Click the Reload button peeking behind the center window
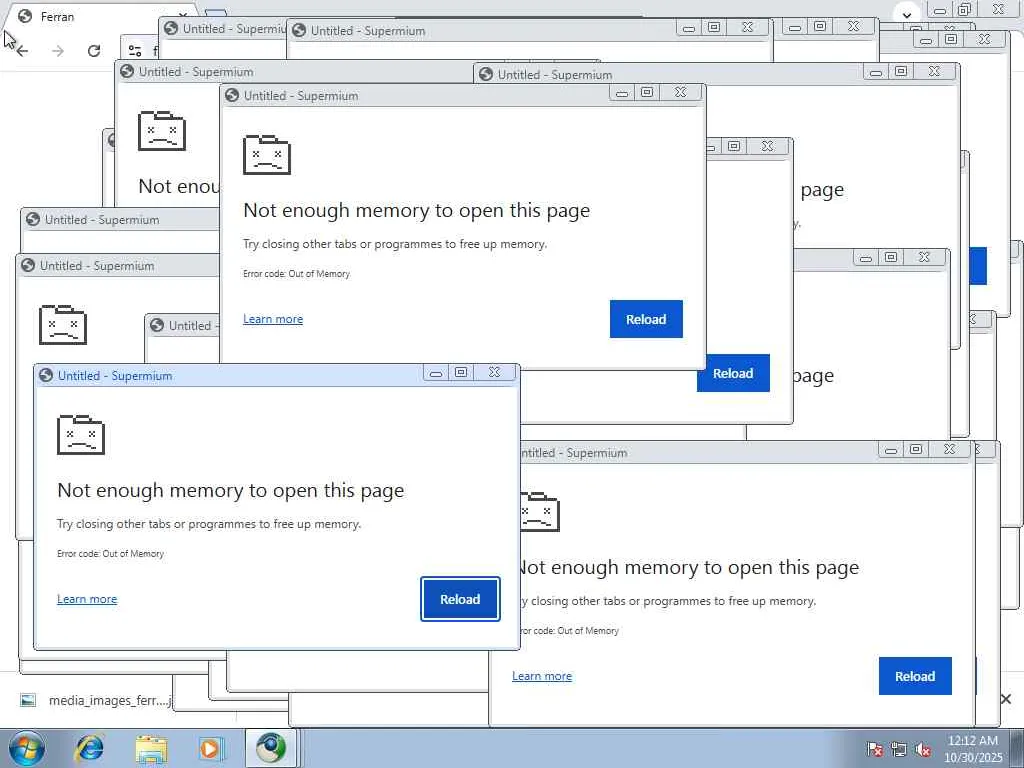Viewport: 1024px width, 768px height. [733, 374]
